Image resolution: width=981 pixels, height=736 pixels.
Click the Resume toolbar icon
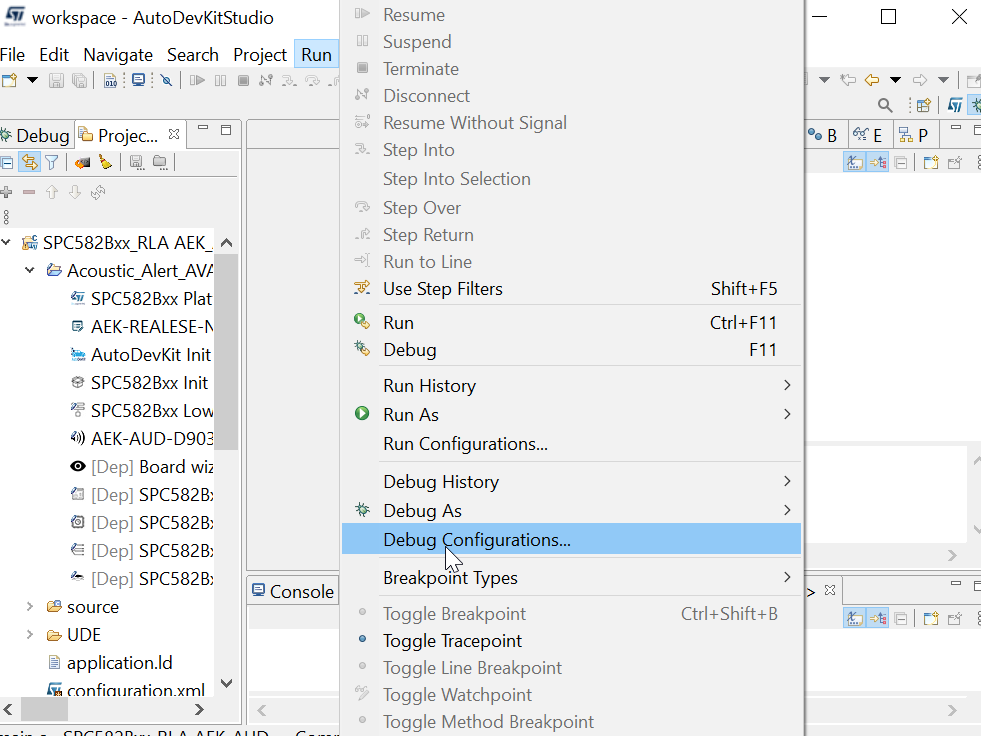[197, 80]
